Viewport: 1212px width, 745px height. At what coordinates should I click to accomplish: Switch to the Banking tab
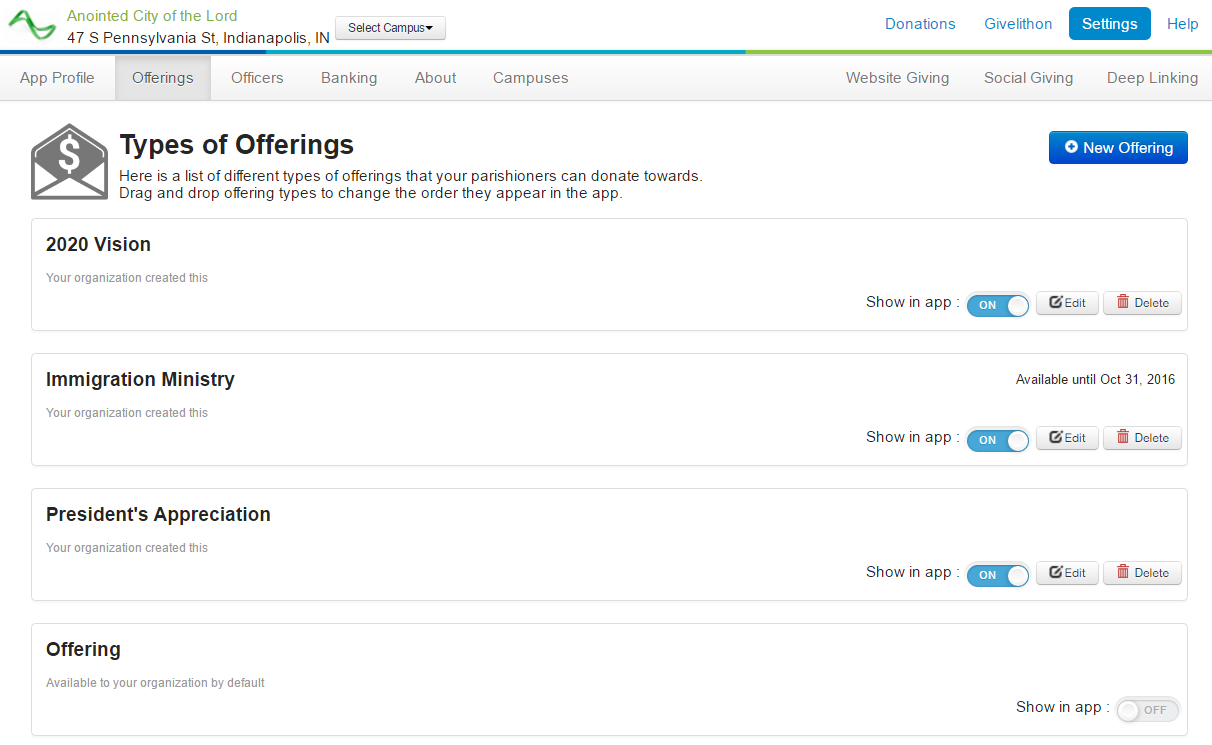(349, 78)
